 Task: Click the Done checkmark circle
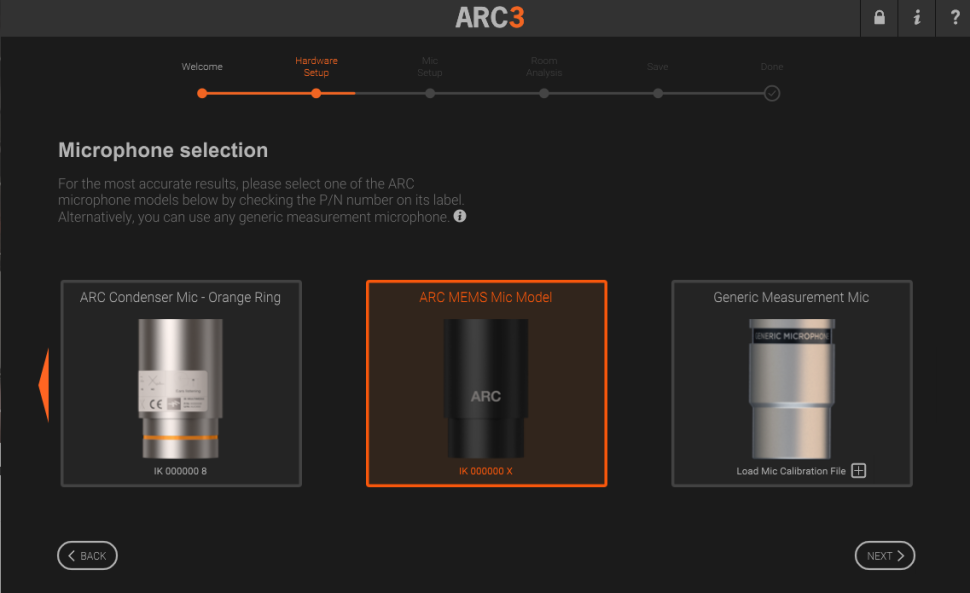pyautogui.click(x=771, y=93)
